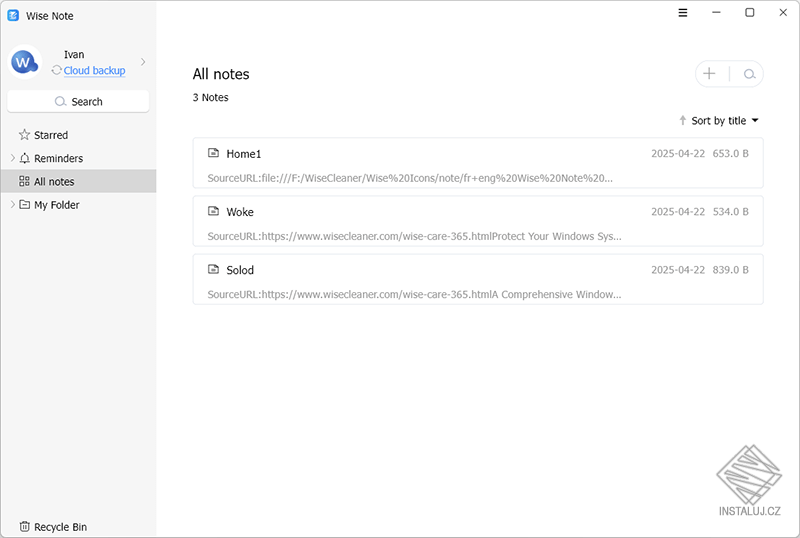Viewport: 800px width, 538px height.
Task: Add a new note with plus button
Action: click(x=709, y=74)
